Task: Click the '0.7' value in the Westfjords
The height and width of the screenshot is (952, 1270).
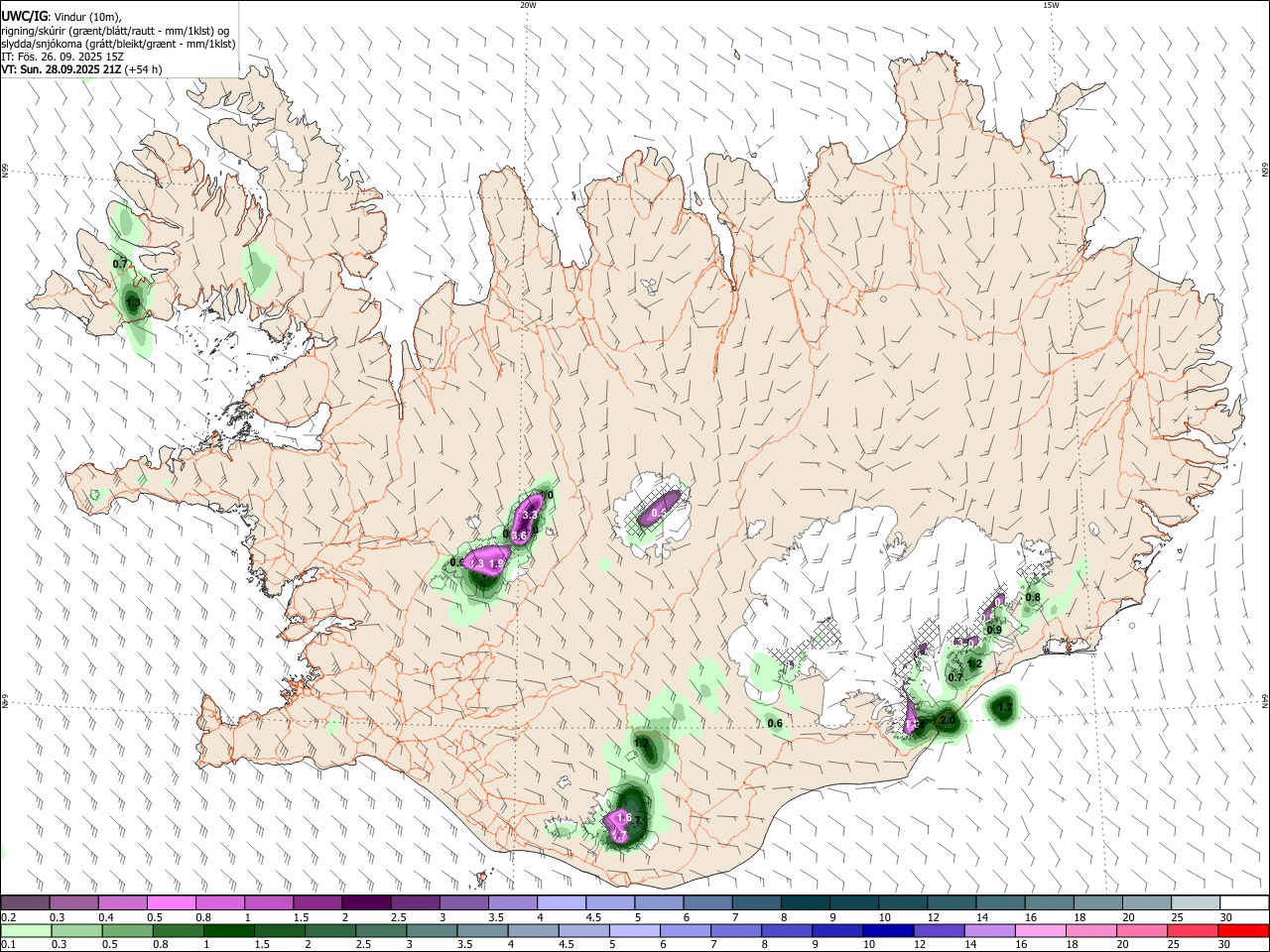Action: click(121, 264)
